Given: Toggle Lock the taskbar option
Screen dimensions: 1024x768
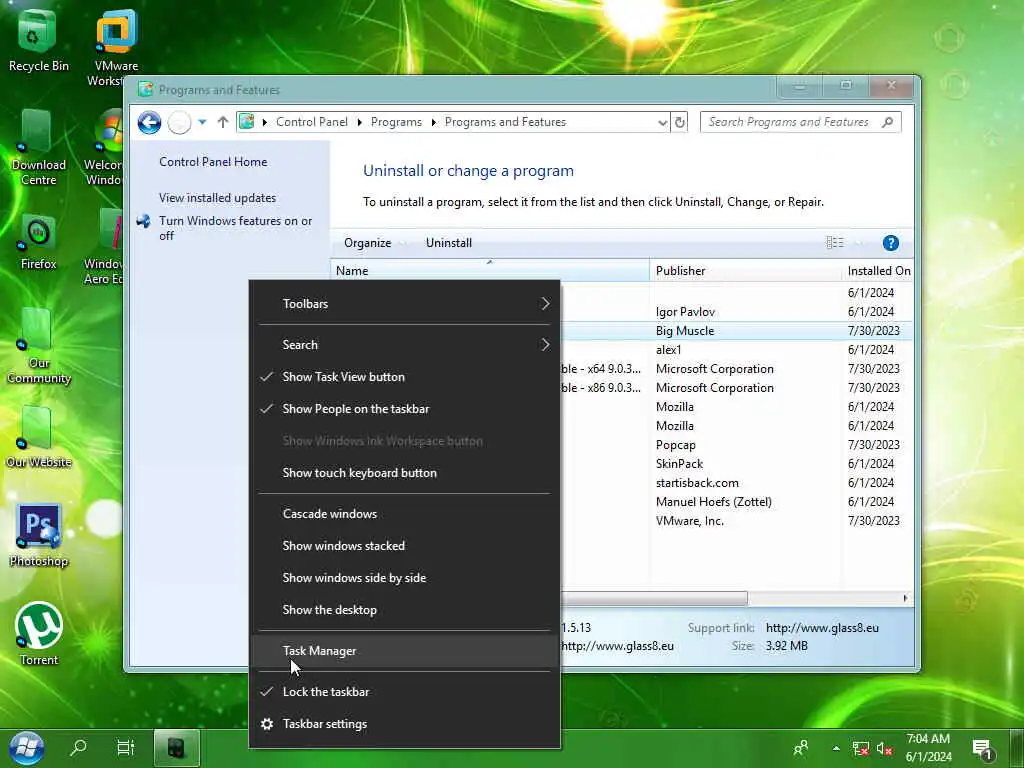Looking at the screenshot, I should coord(405,692).
